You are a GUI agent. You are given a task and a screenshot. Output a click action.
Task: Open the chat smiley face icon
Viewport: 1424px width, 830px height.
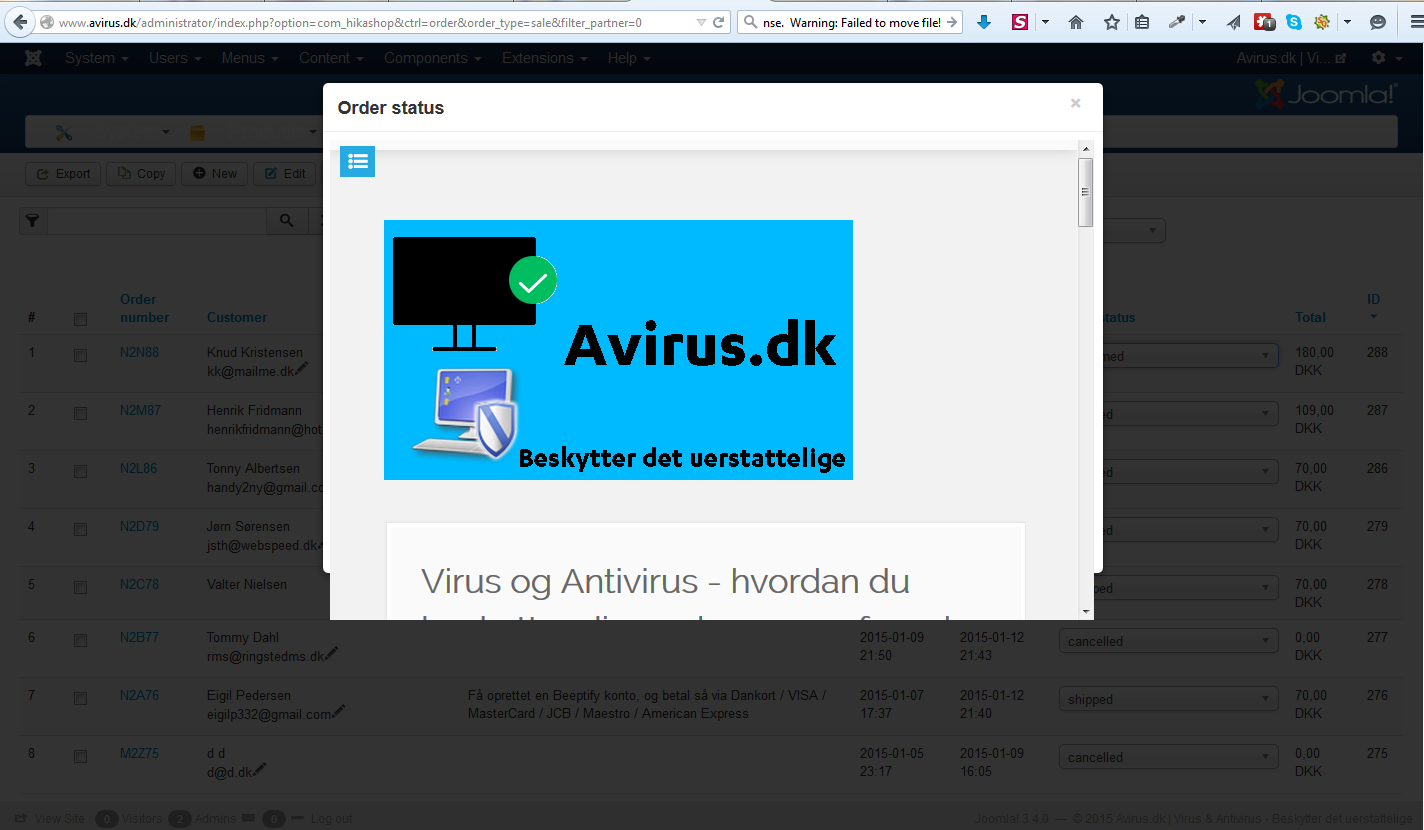click(x=1378, y=22)
